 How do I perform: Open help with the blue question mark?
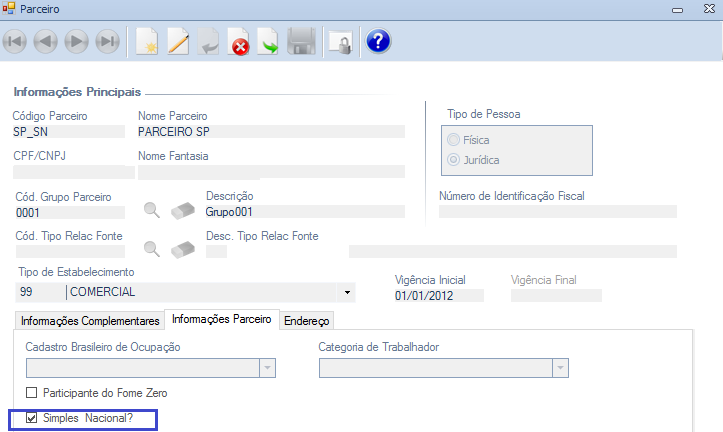click(x=378, y=41)
